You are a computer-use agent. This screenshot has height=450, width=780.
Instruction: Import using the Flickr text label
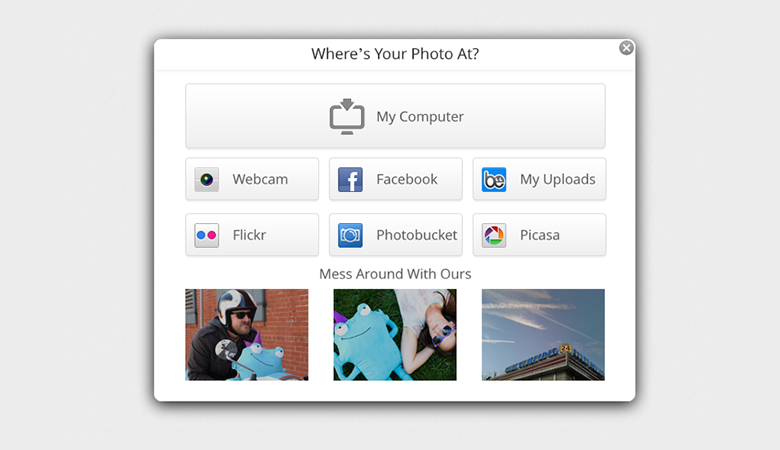click(249, 235)
